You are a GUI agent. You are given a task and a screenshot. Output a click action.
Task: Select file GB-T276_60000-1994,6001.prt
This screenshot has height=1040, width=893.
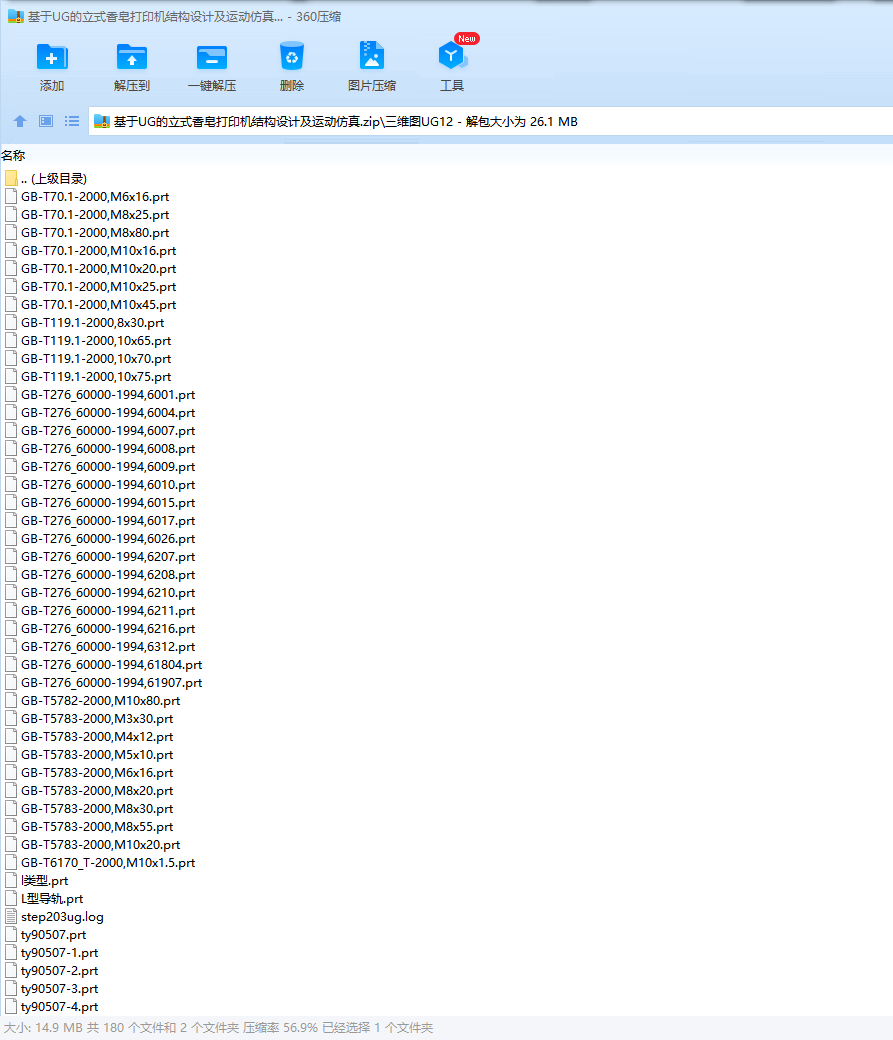[108, 395]
